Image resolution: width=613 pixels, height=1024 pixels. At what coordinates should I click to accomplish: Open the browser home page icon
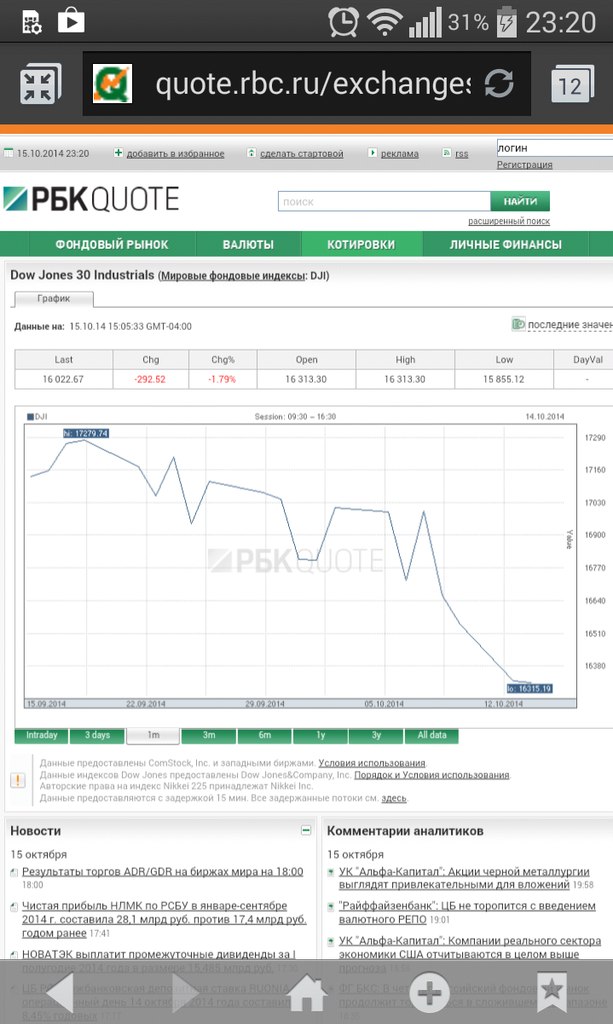[x=306, y=992]
